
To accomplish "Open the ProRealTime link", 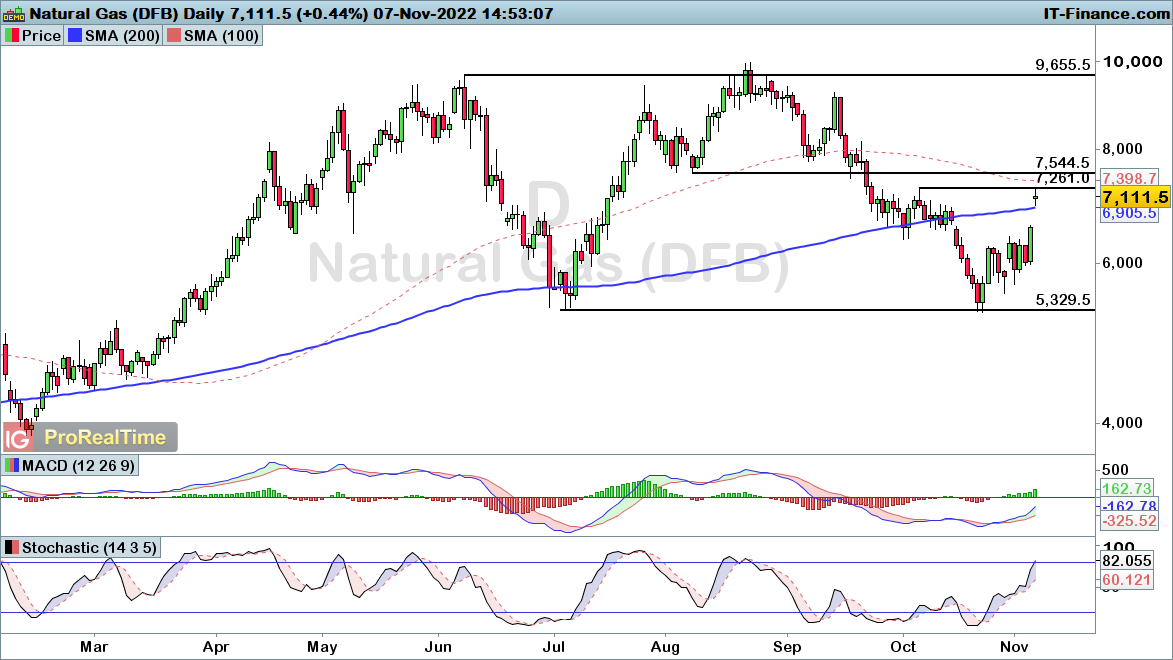I will click(x=105, y=438).
